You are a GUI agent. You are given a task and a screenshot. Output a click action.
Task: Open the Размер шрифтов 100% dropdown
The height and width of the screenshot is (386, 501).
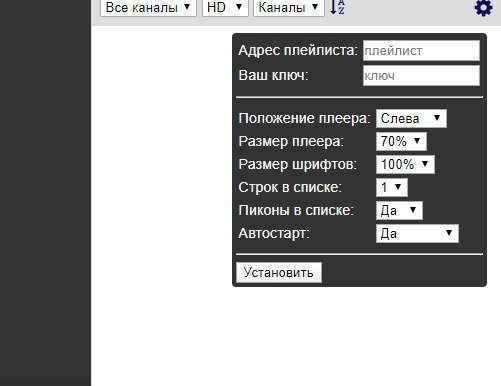pos(405,164)
